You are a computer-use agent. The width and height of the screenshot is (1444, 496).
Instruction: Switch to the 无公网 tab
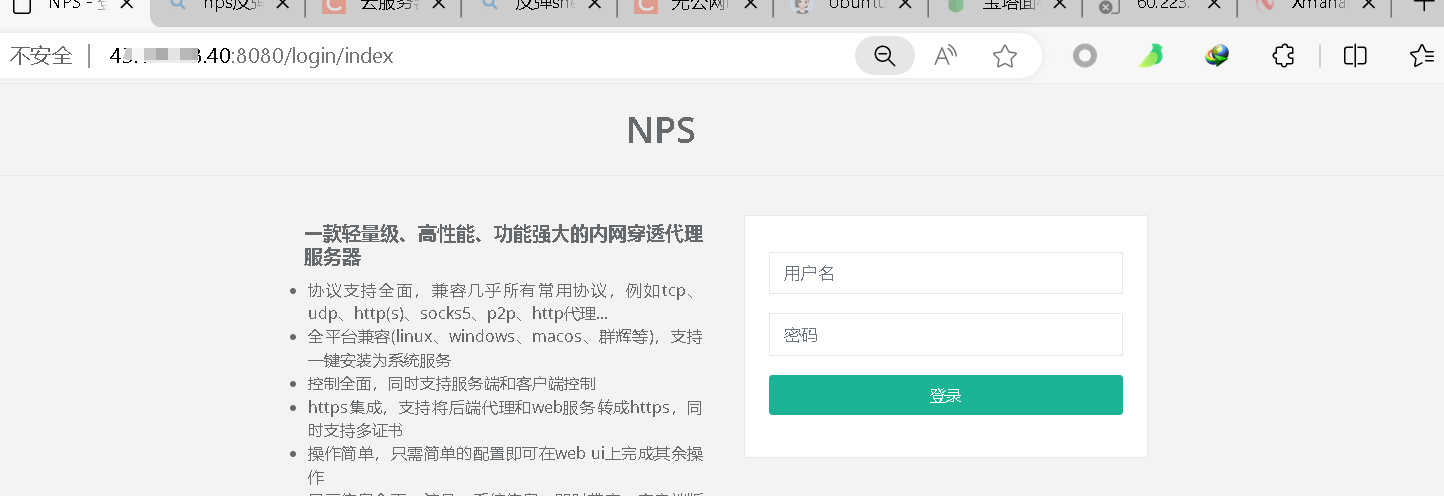[693, 7]
